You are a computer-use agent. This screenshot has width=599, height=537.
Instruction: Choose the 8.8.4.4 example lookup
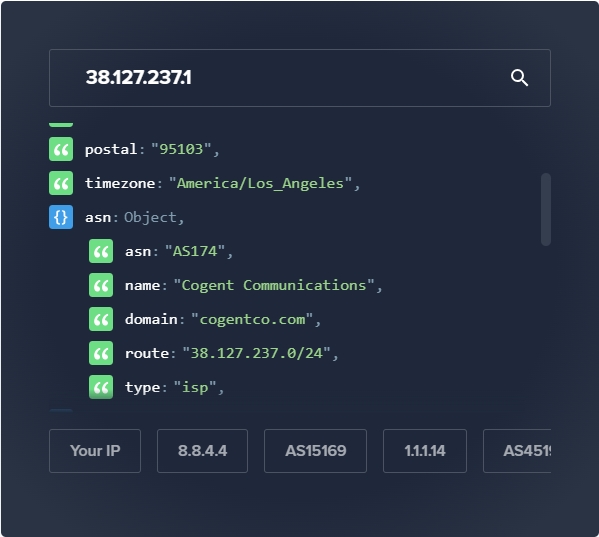(202, 451)
